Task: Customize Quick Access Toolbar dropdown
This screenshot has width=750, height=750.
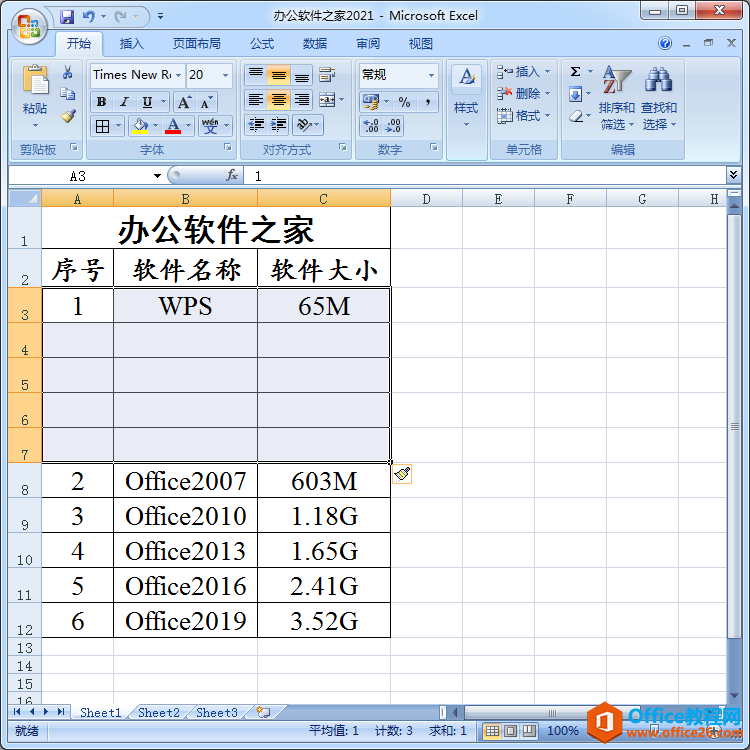Action: point(160,17)
